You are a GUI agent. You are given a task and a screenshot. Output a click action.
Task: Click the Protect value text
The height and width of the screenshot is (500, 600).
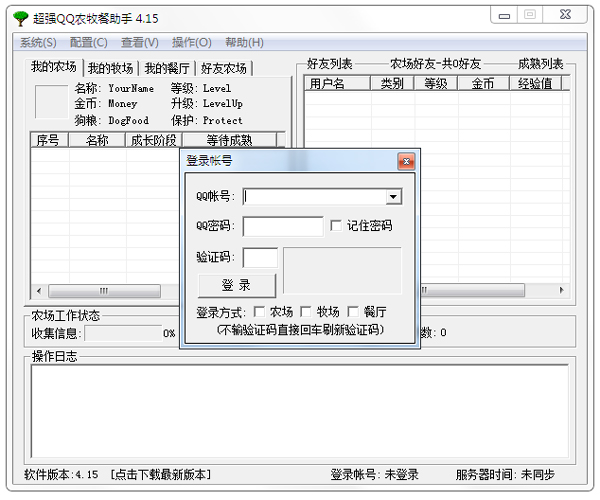click(223, 121)
